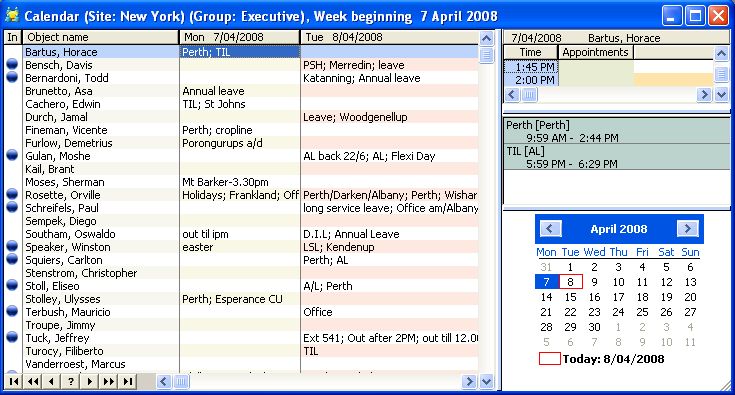Click the appointments pane scroll up arrow
The height and width of the screenshot is (395, 735).
pos(721,53)
